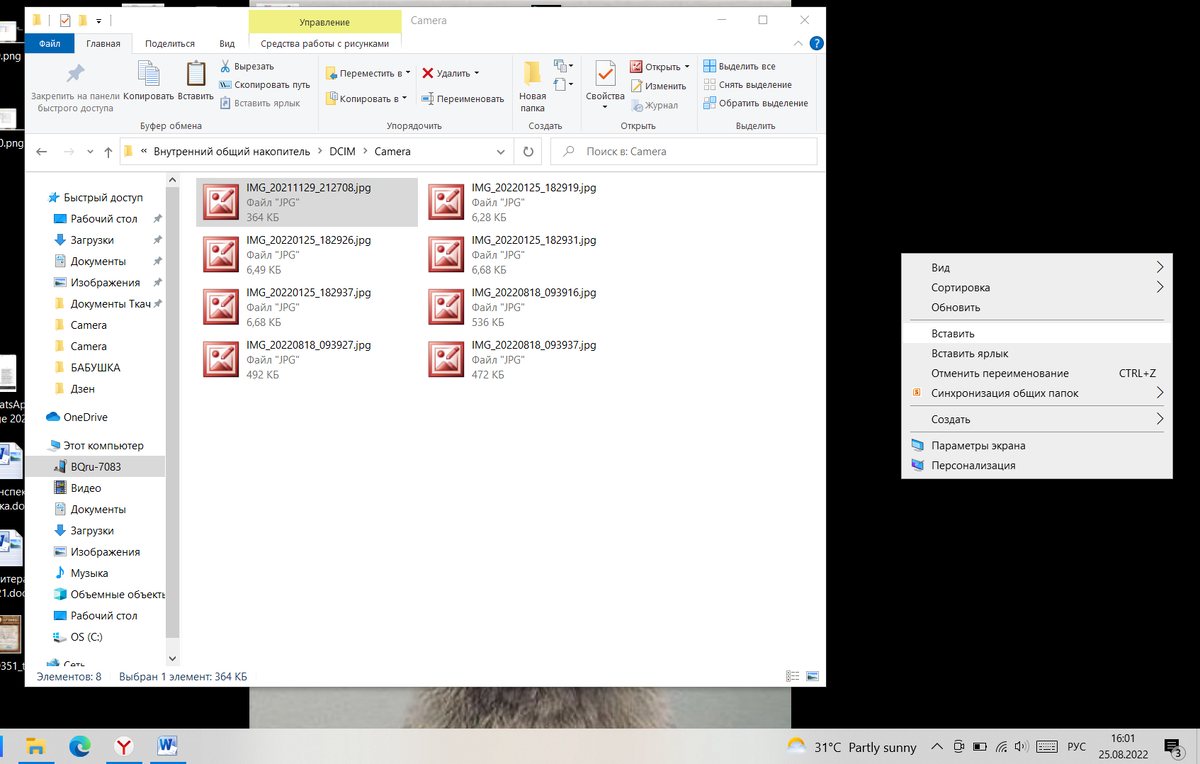The height and width of the screenshot is (764, 1200).
Task: Choose Обновить in the context menu
Action: [x=1036, y=308]
